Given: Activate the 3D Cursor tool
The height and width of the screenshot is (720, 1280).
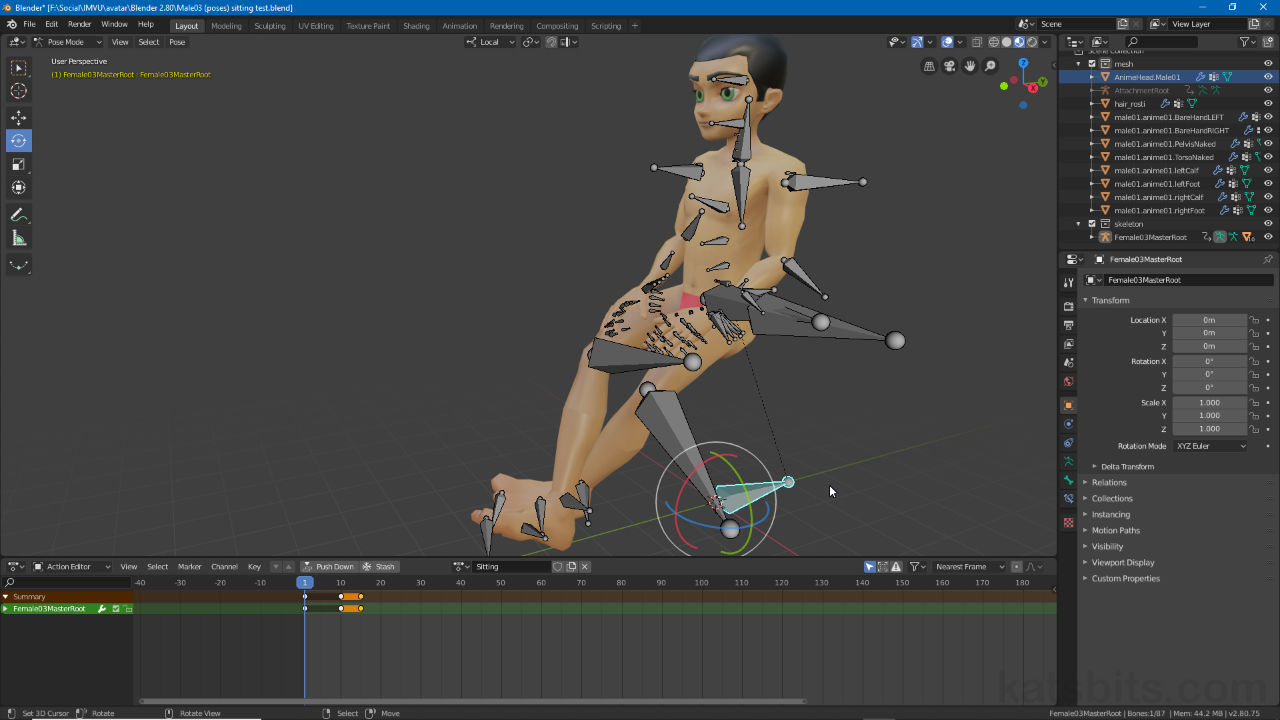Looking at the screenshot, I should [19, 91].
